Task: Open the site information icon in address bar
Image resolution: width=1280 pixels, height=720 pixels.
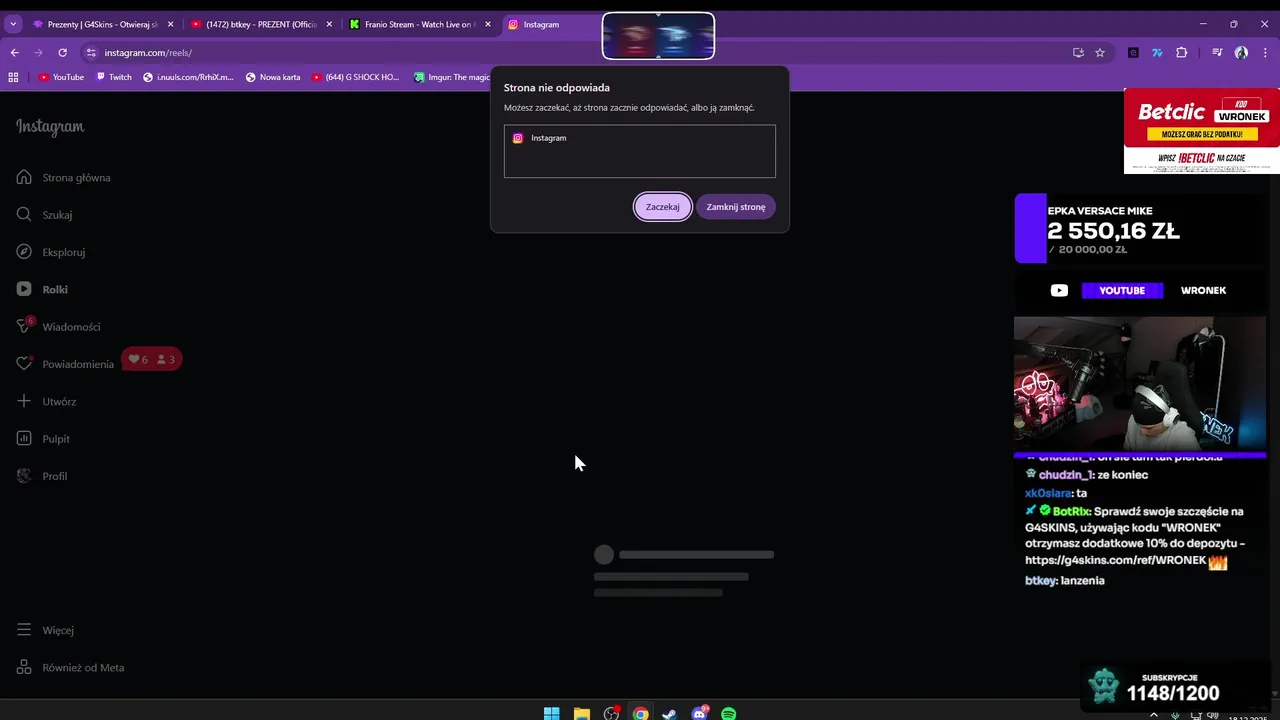Action: 91,52
